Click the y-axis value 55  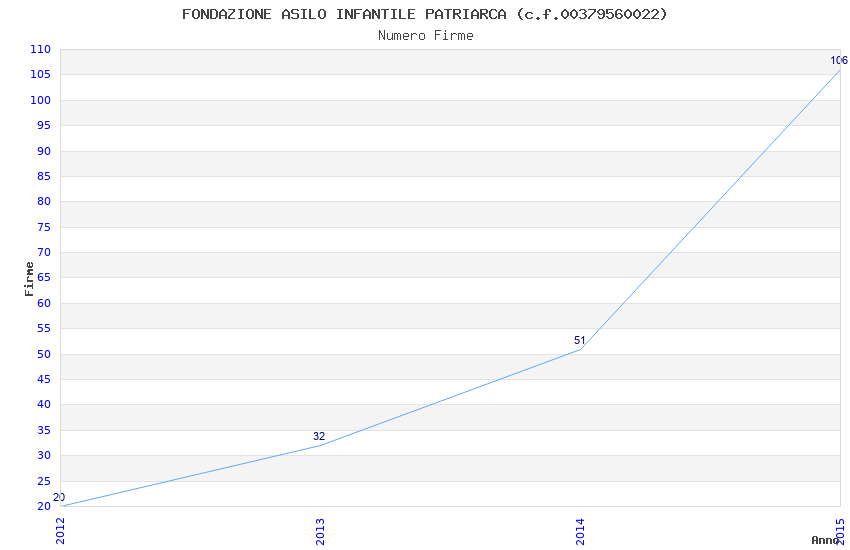click(44, 328)
